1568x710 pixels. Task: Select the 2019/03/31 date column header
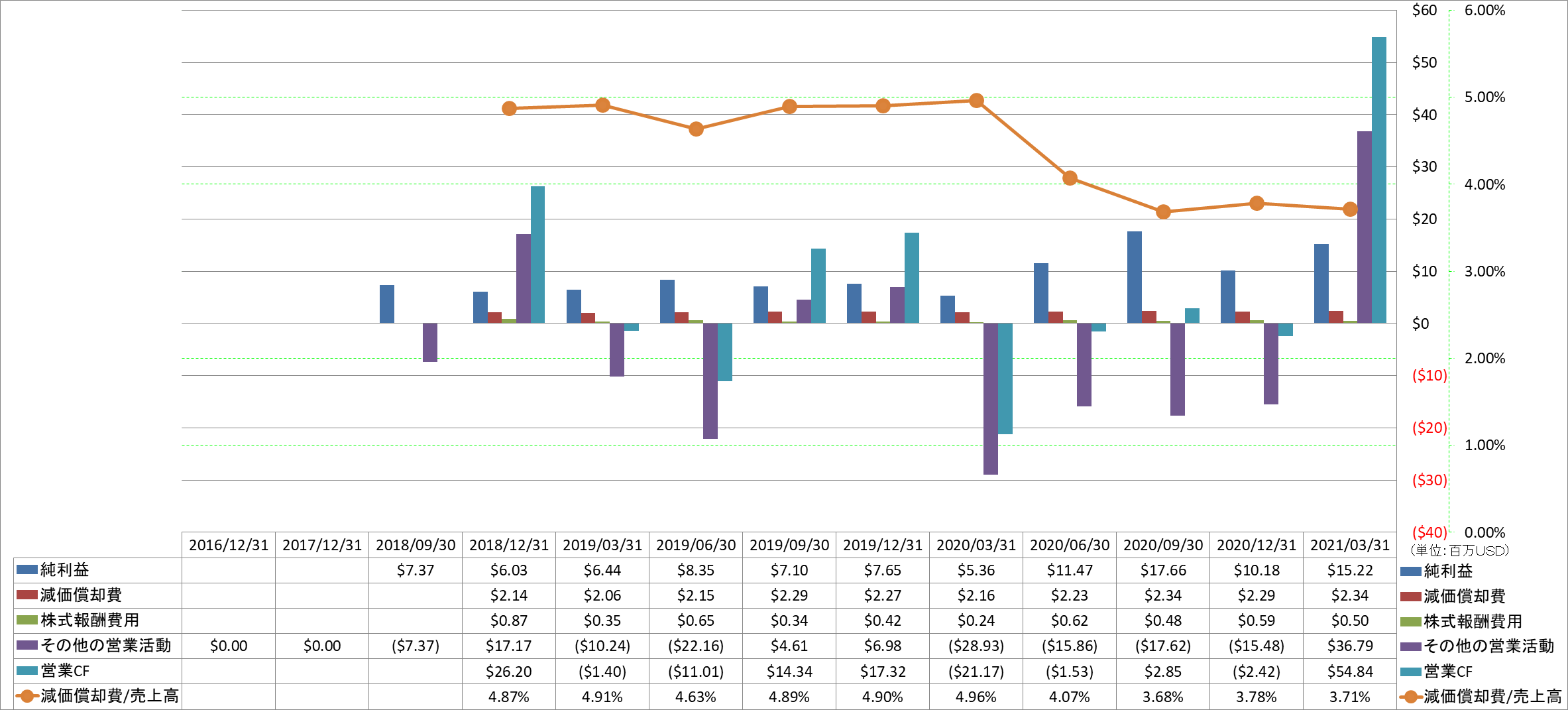[x=602, y=545]
